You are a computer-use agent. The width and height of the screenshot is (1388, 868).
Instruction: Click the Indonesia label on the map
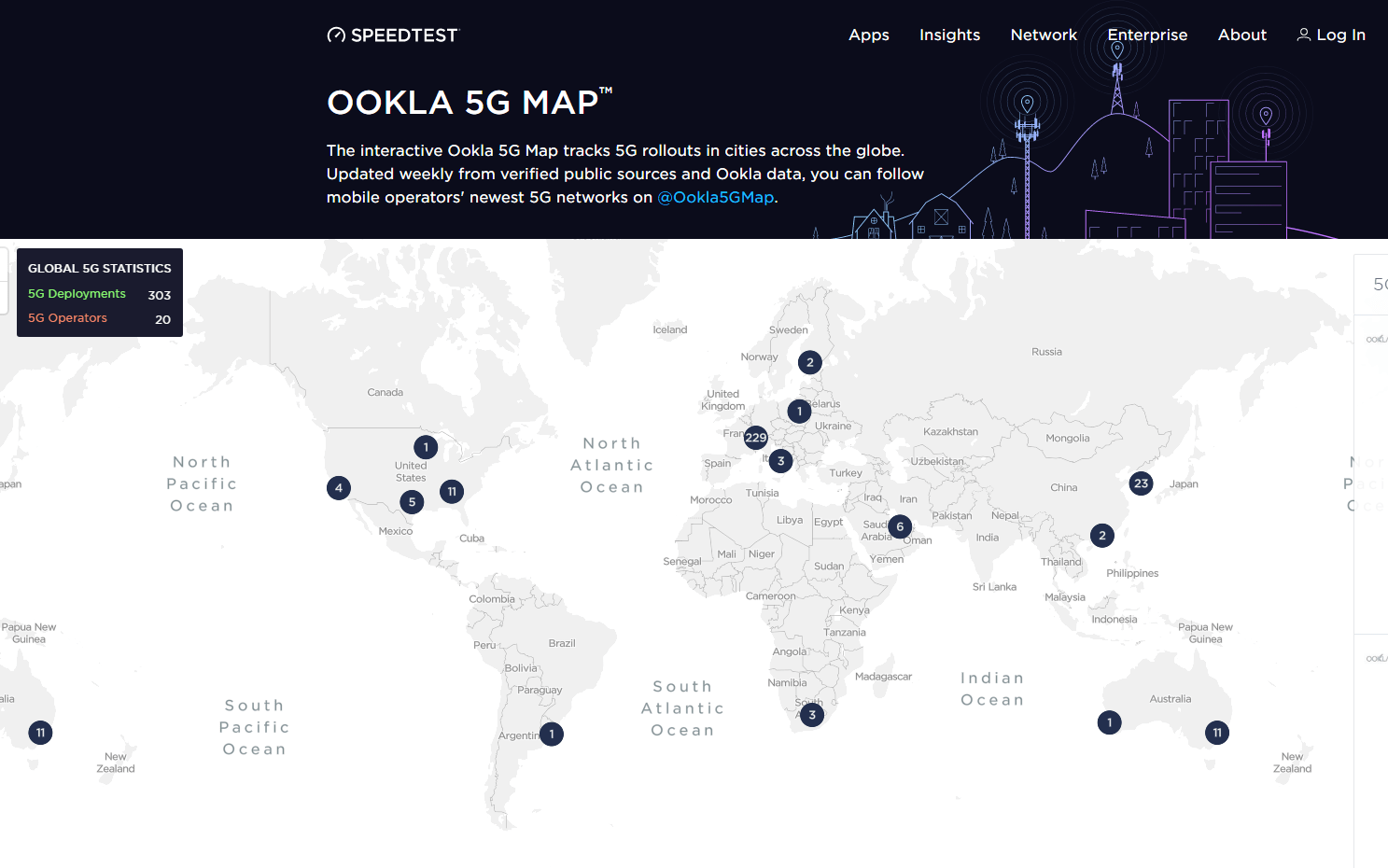[x=1115, y=619]
